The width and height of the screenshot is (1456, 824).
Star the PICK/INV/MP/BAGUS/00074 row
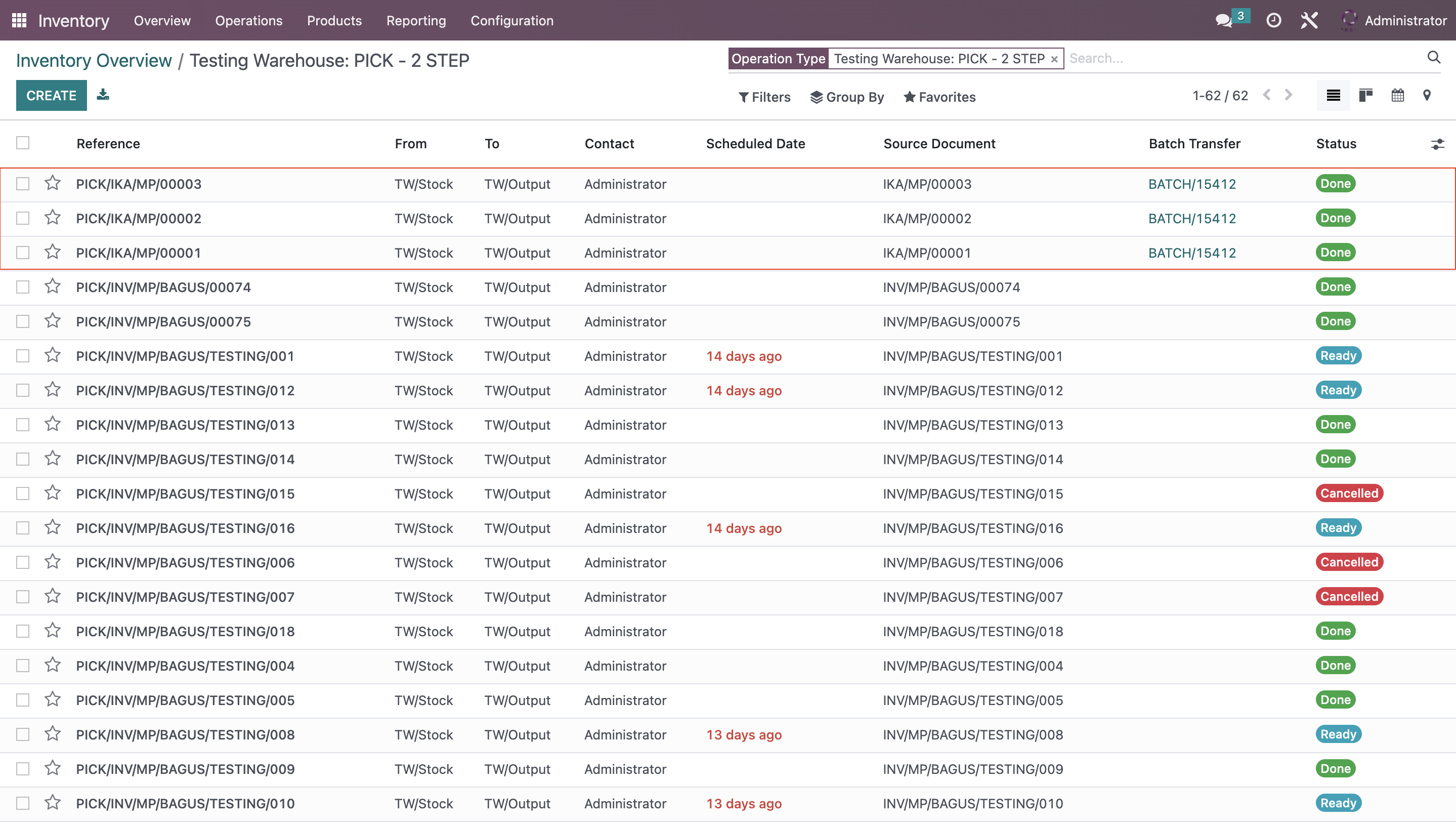tap(53, 287)
